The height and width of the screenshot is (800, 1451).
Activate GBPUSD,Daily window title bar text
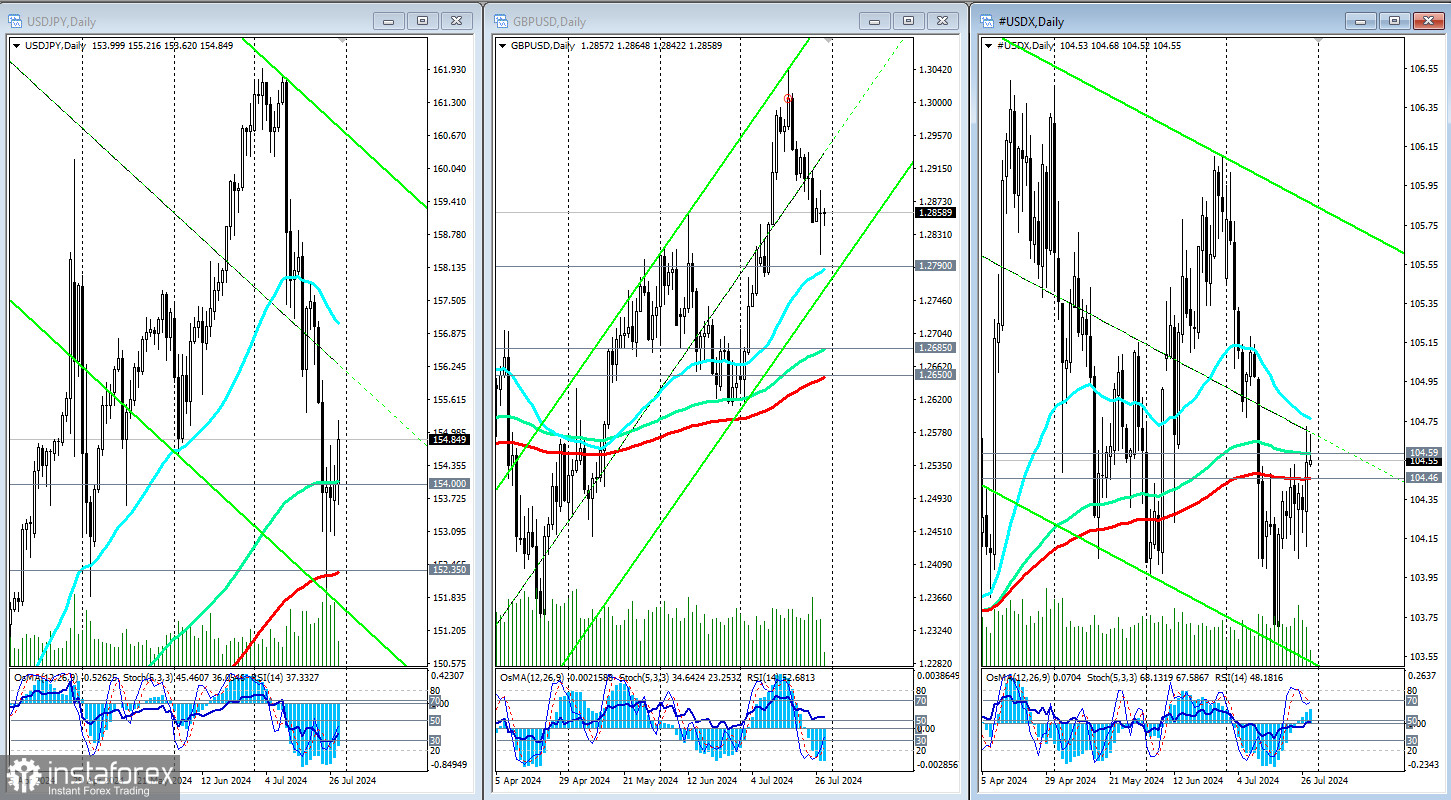[548, 21]
